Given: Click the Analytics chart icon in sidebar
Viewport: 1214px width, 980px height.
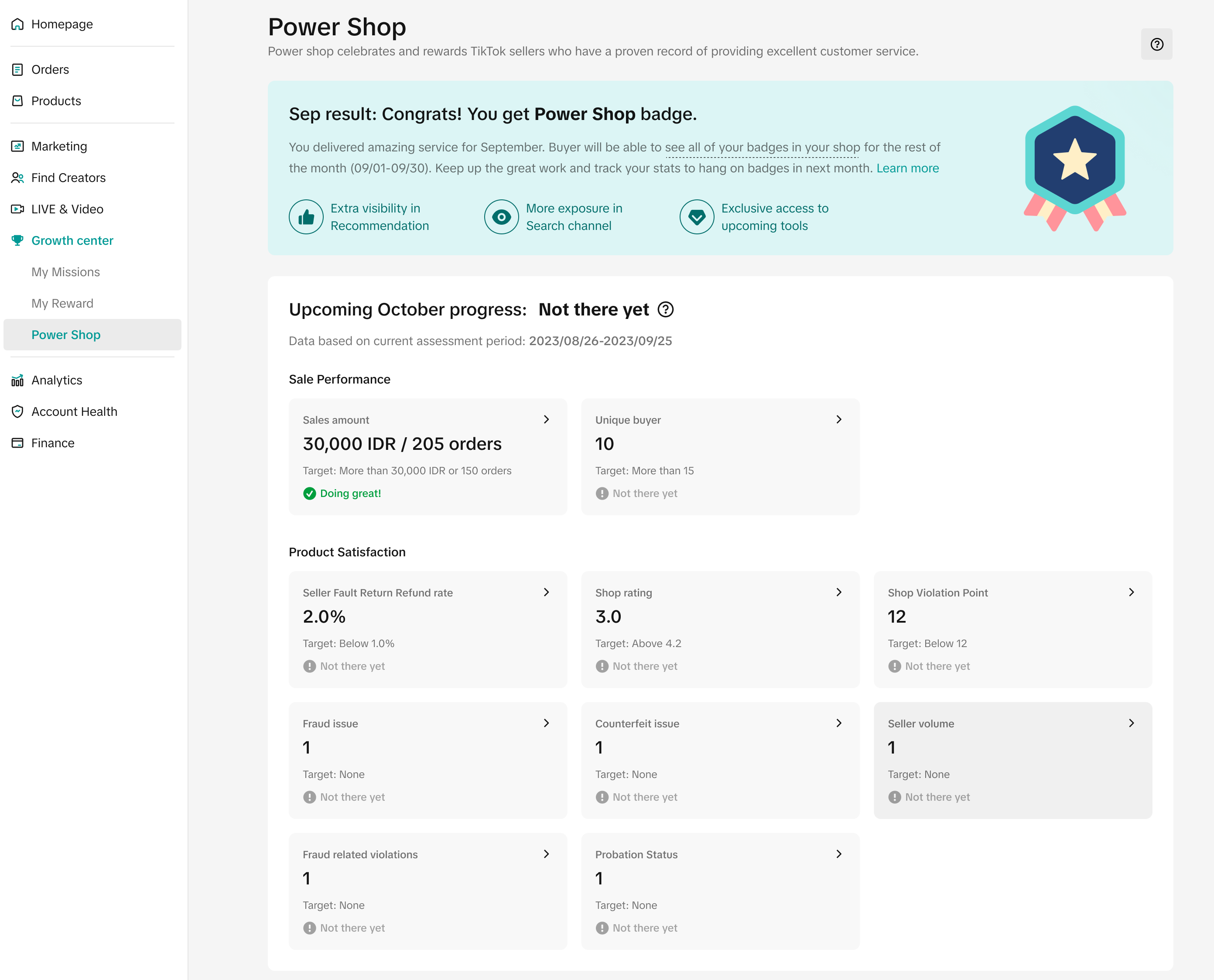Looking at the screenshot, I should pyautogui.click(x=17, y=380).
